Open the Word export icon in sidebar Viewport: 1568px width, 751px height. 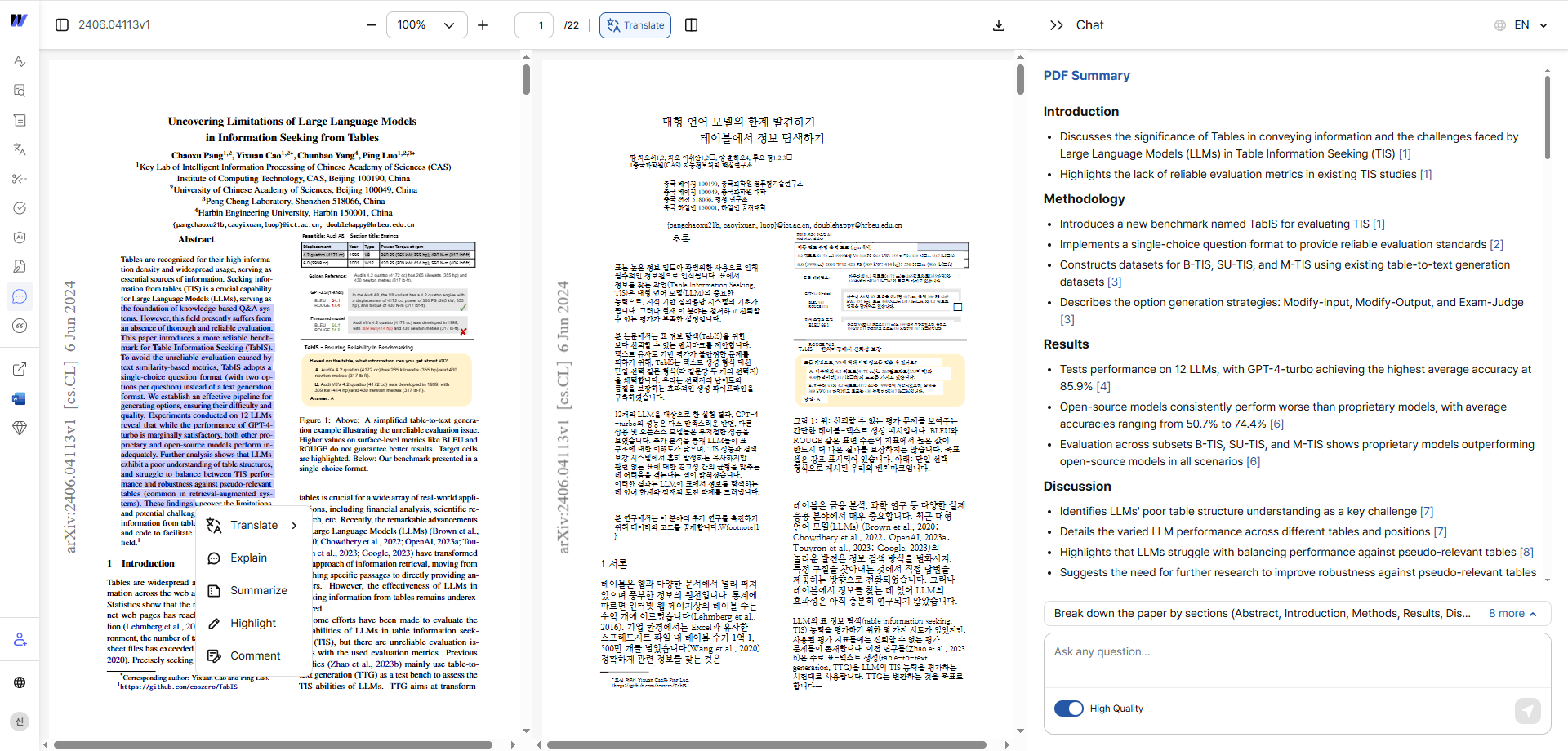(20, 398)
